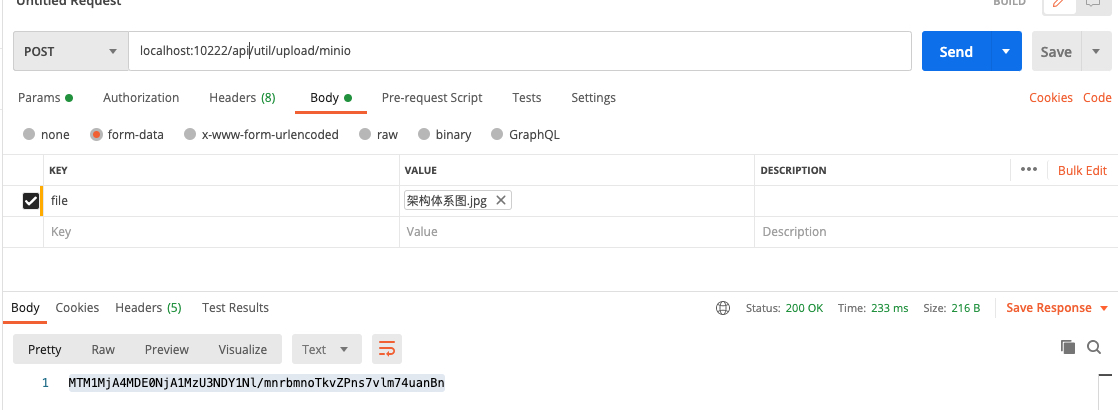The height and width of the screenshot is (410, 1118).
Task: Switch to the Params tab
Action: (x=45, y=98)
